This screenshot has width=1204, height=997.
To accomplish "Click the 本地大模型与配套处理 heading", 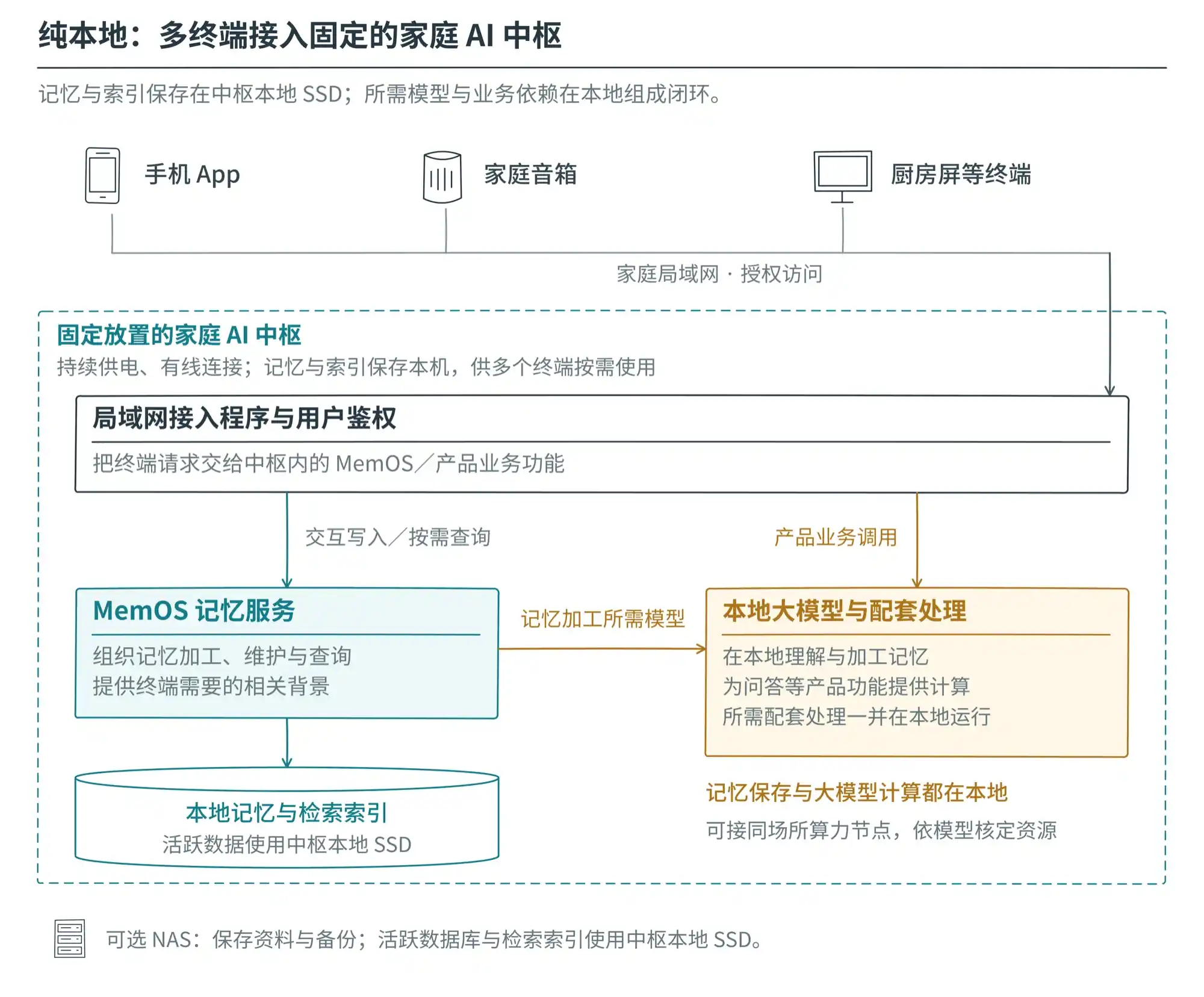I will click(845, 610).
